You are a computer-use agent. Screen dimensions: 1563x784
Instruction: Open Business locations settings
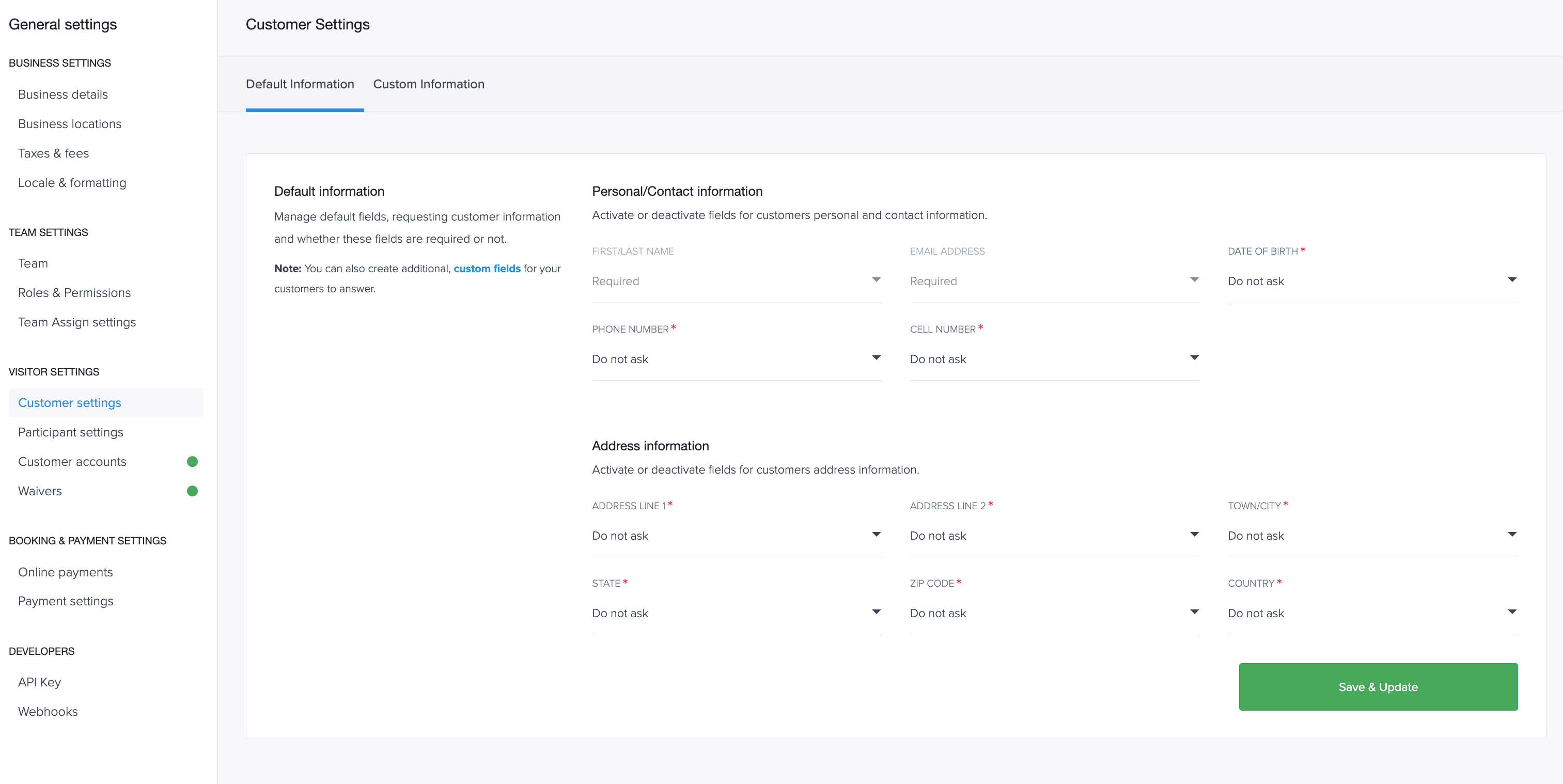coord(70,124)
